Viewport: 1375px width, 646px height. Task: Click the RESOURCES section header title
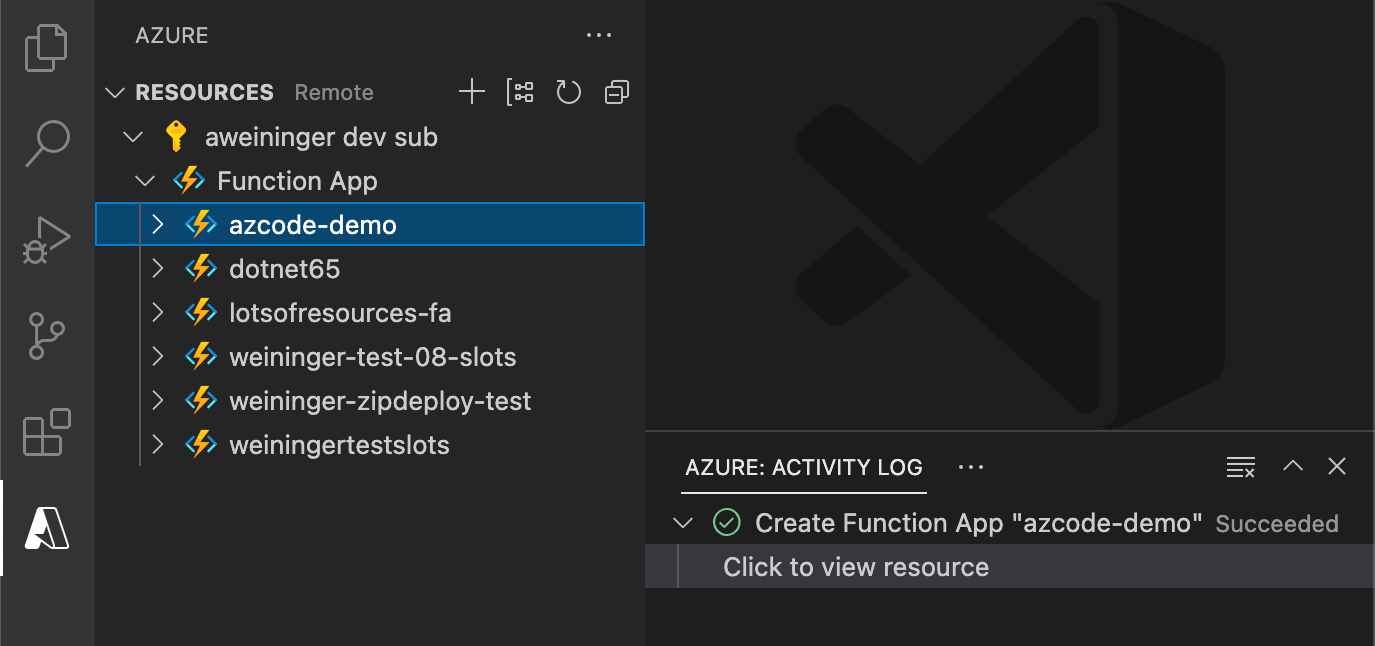(204, 92)
